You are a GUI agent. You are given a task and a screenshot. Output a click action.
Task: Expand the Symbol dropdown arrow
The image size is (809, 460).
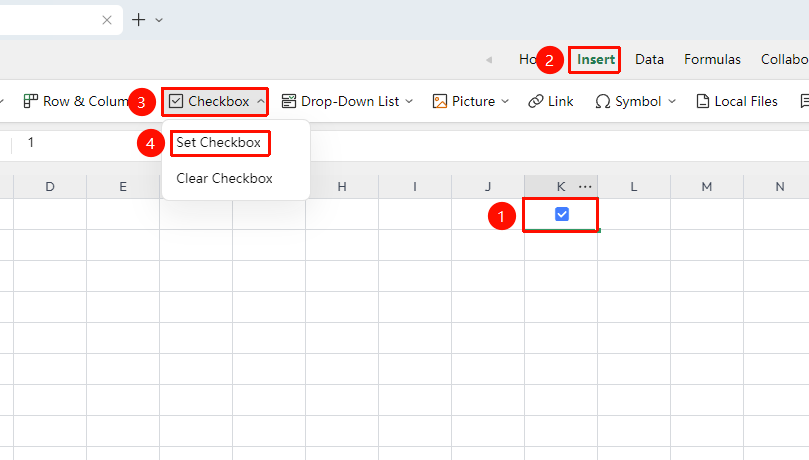click(x=672, y=102)
